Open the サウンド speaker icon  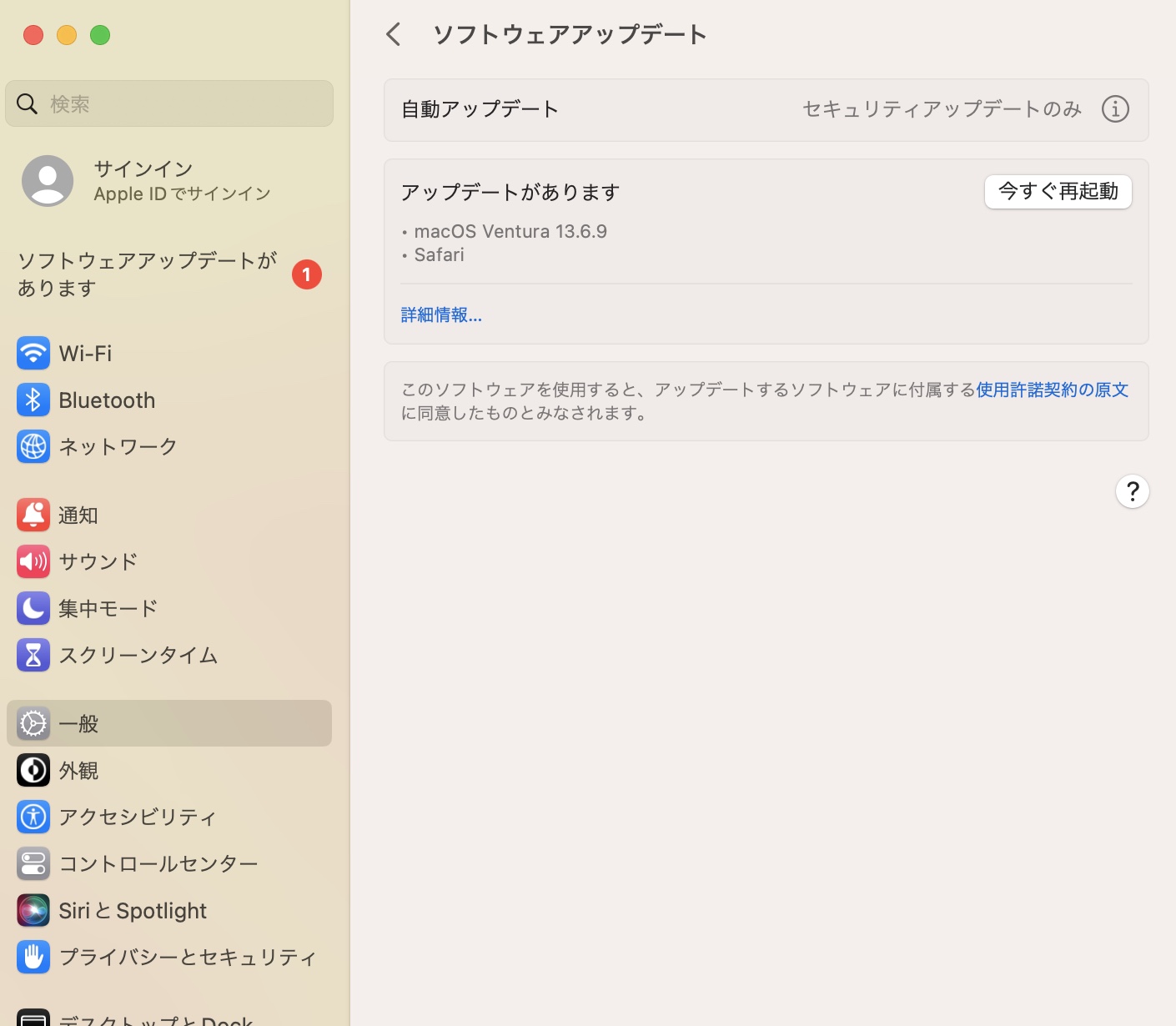click(x=33, y=562)
